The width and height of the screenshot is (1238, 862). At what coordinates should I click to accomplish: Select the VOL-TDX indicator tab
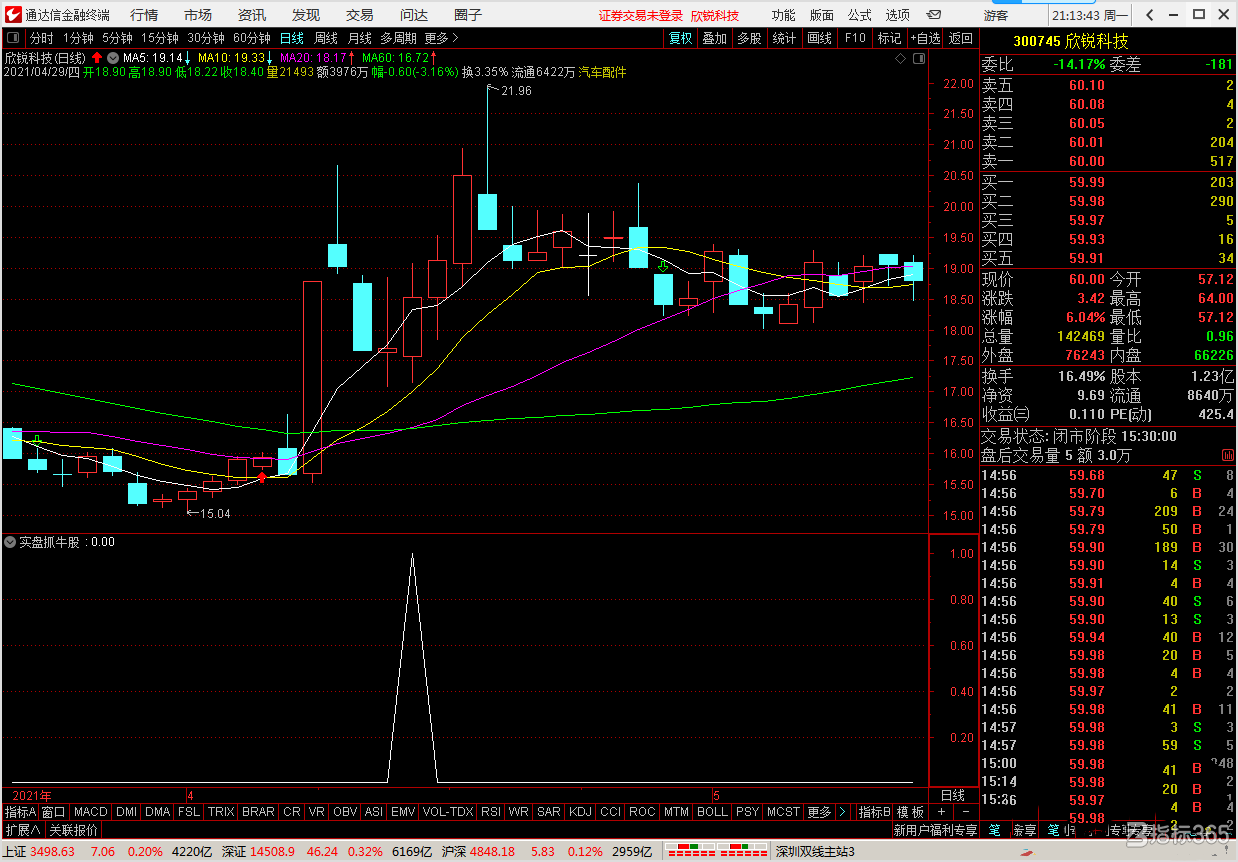tap(448, 812)
